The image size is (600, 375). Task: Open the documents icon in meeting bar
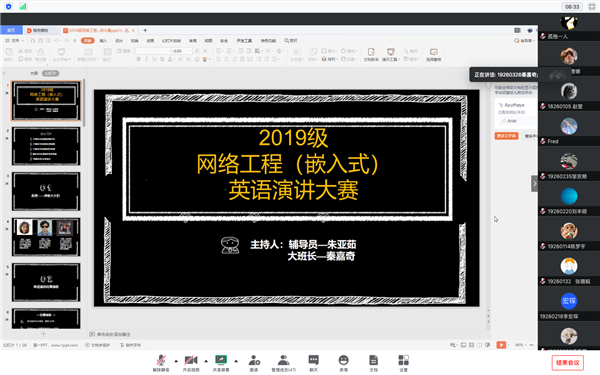point(373,360)
